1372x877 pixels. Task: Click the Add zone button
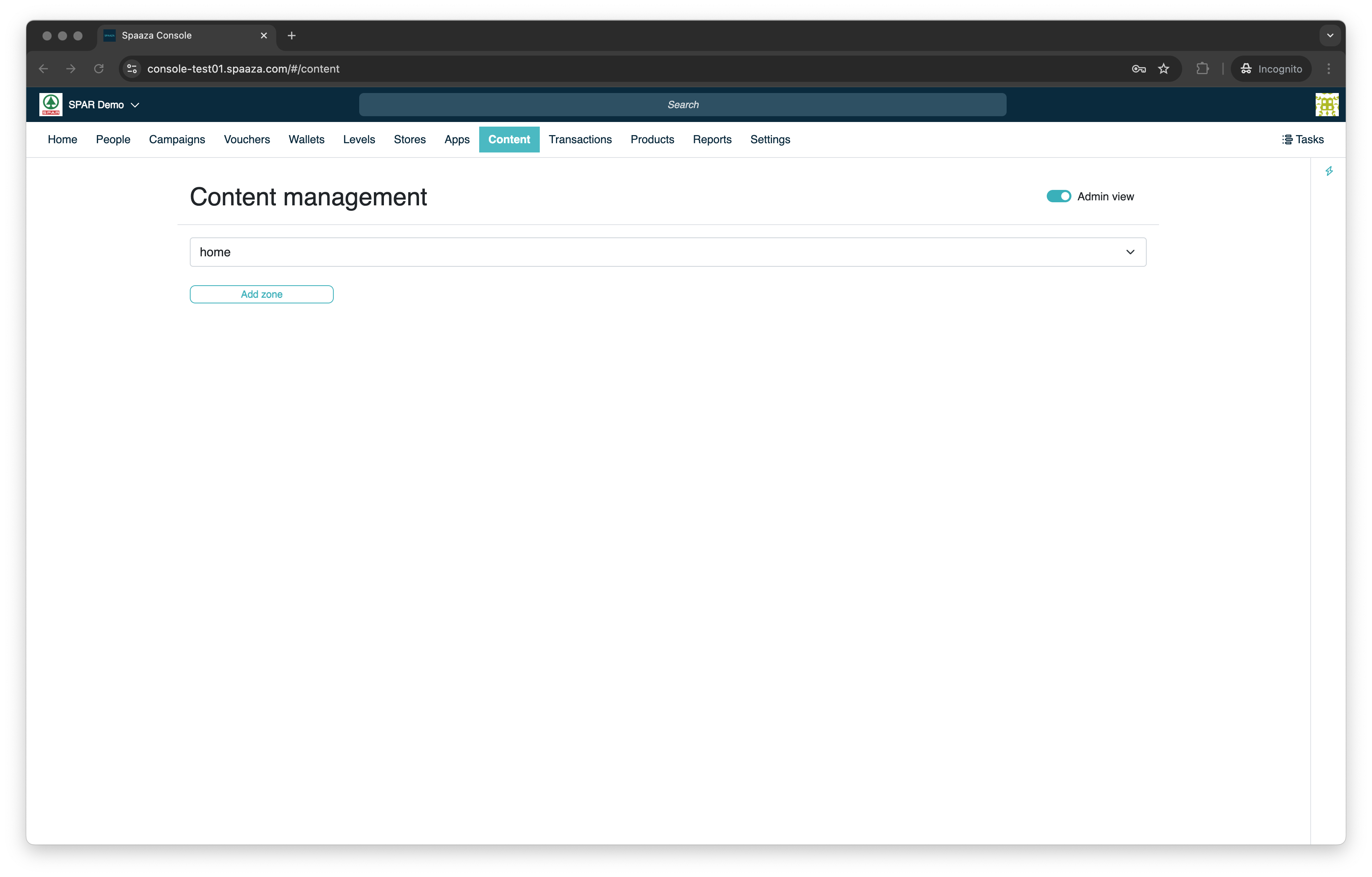pyautogui.click(x=262, y=294)
